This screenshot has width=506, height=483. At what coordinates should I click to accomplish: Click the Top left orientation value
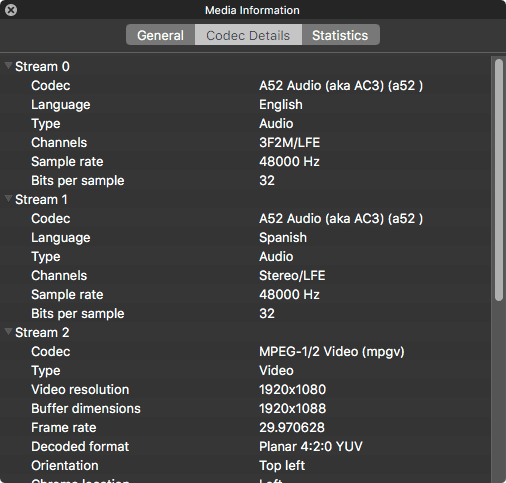point(282,466)
